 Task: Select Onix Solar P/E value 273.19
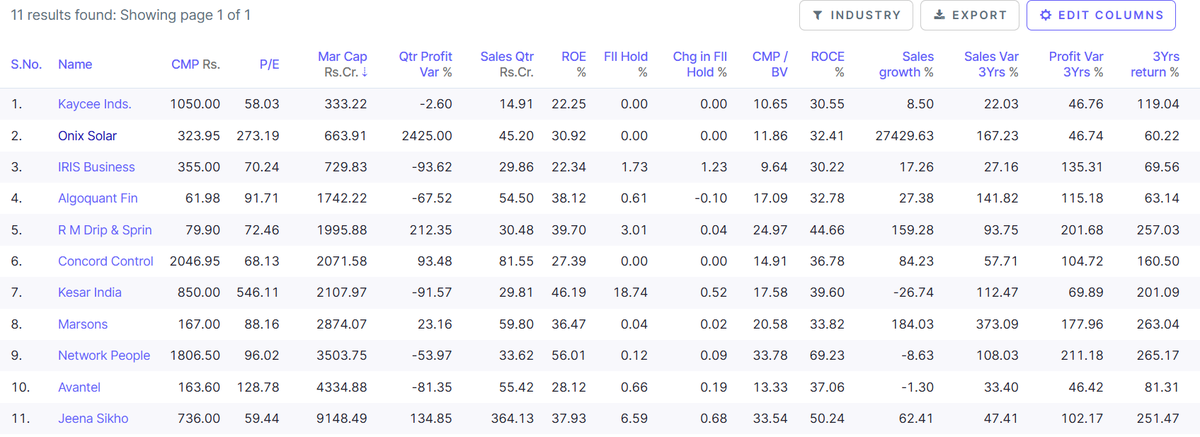click(258, 135)
